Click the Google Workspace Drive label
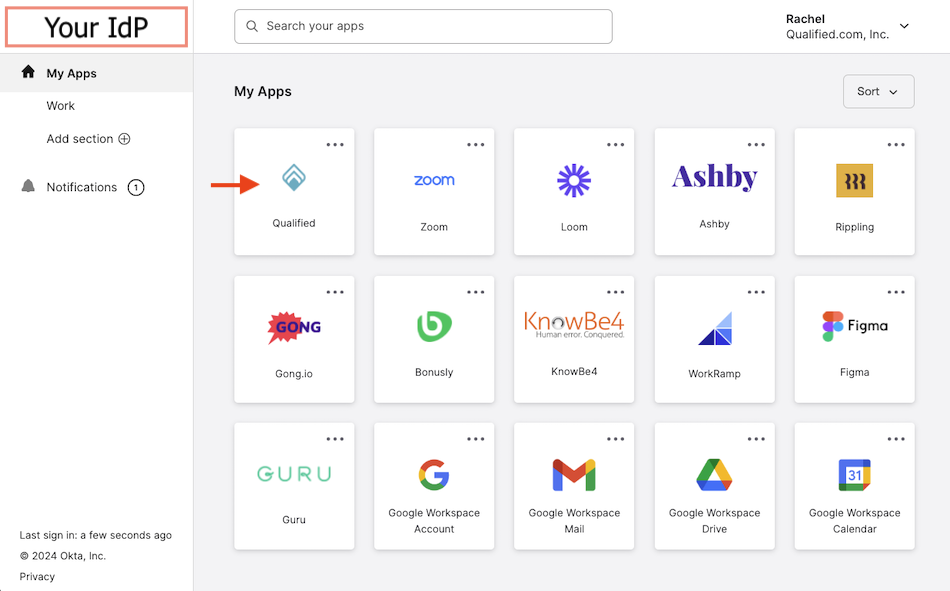 [714, 521]
